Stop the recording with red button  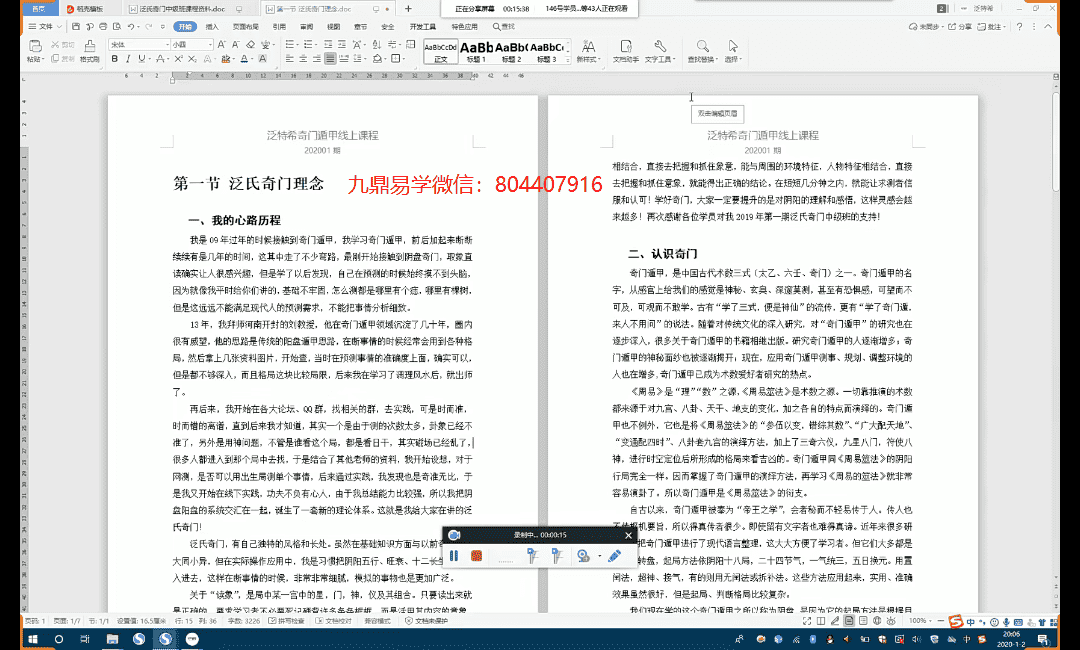(x=478, y=555)
